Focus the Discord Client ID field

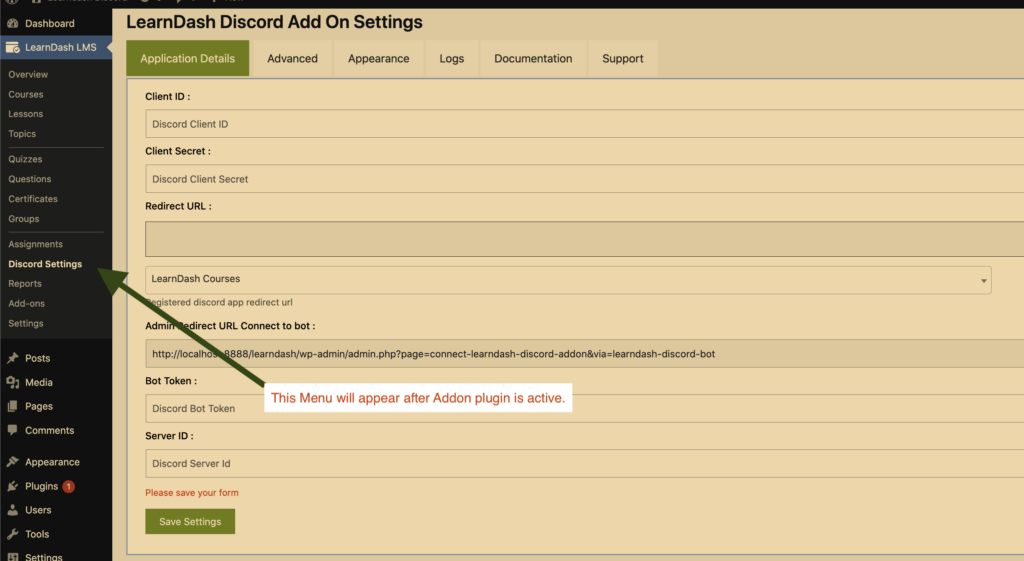(584, 123)
